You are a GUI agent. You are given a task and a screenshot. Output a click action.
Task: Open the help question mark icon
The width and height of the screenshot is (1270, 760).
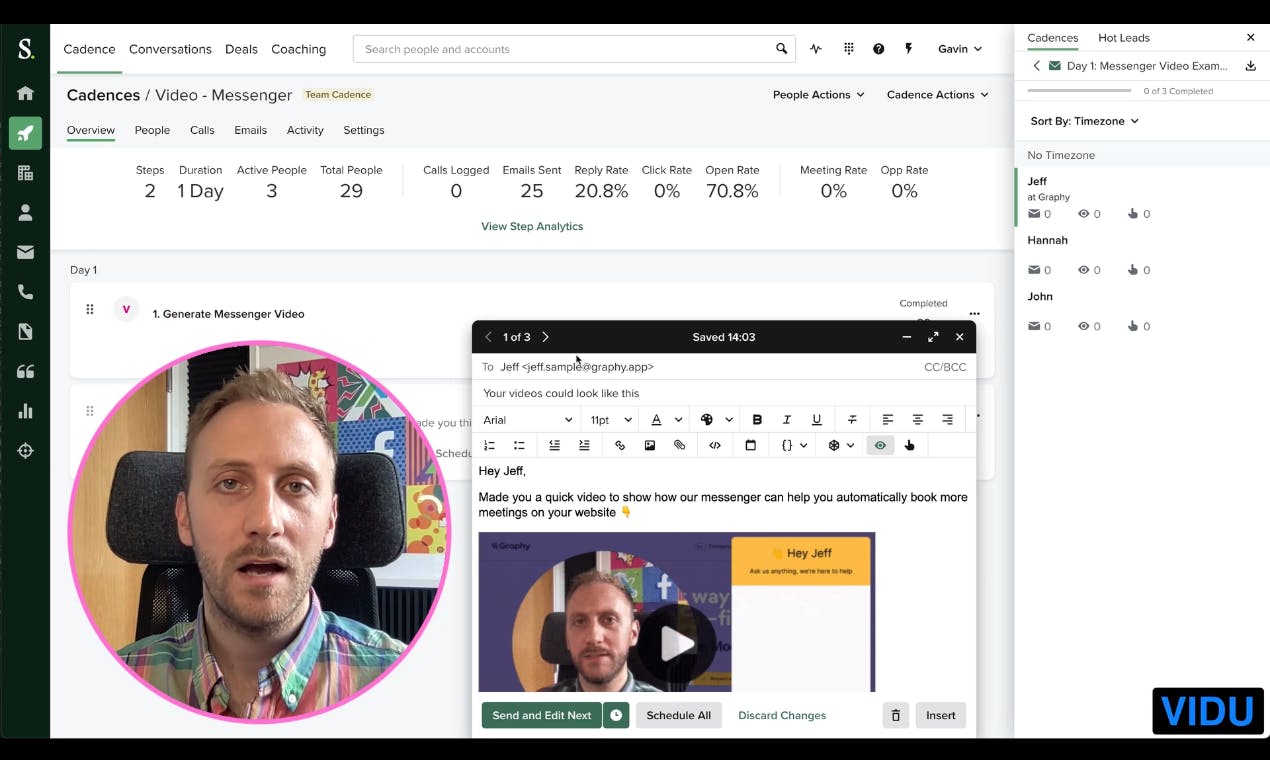[x=878, y=49]
